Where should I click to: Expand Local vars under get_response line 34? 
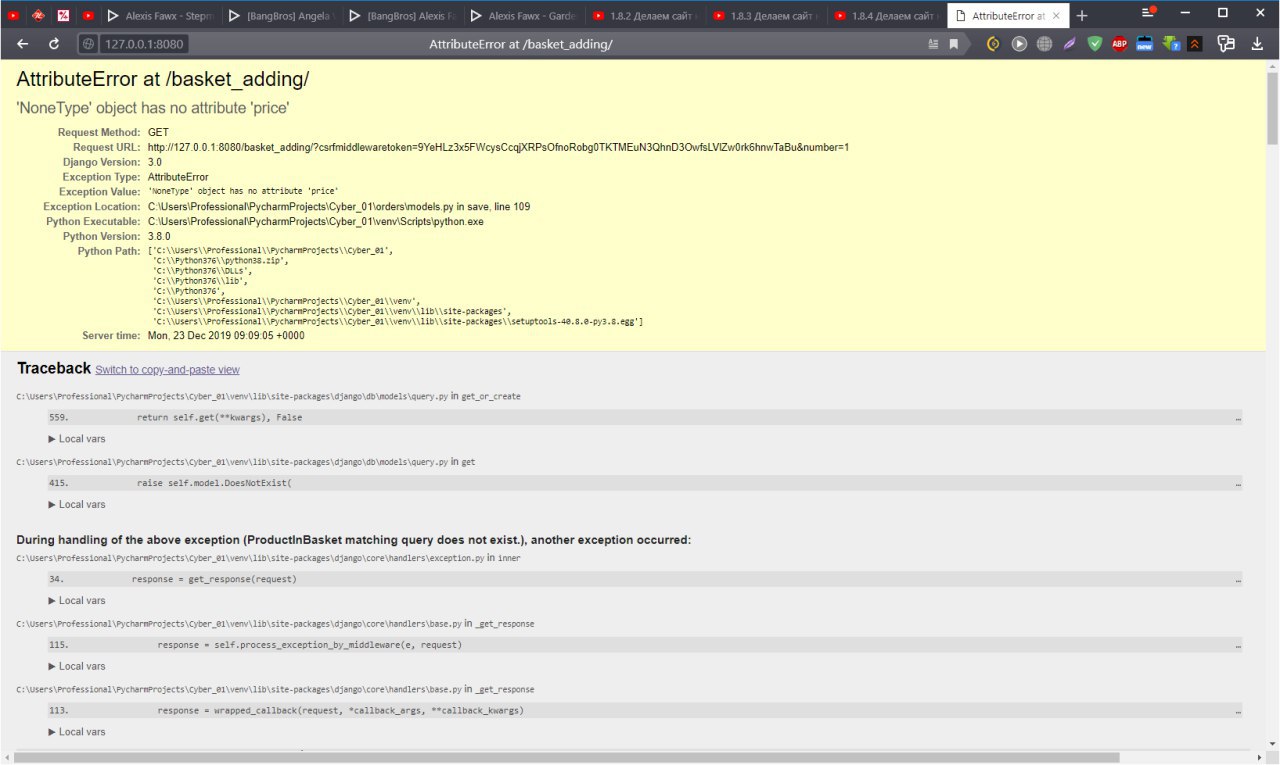pos(77,601)
